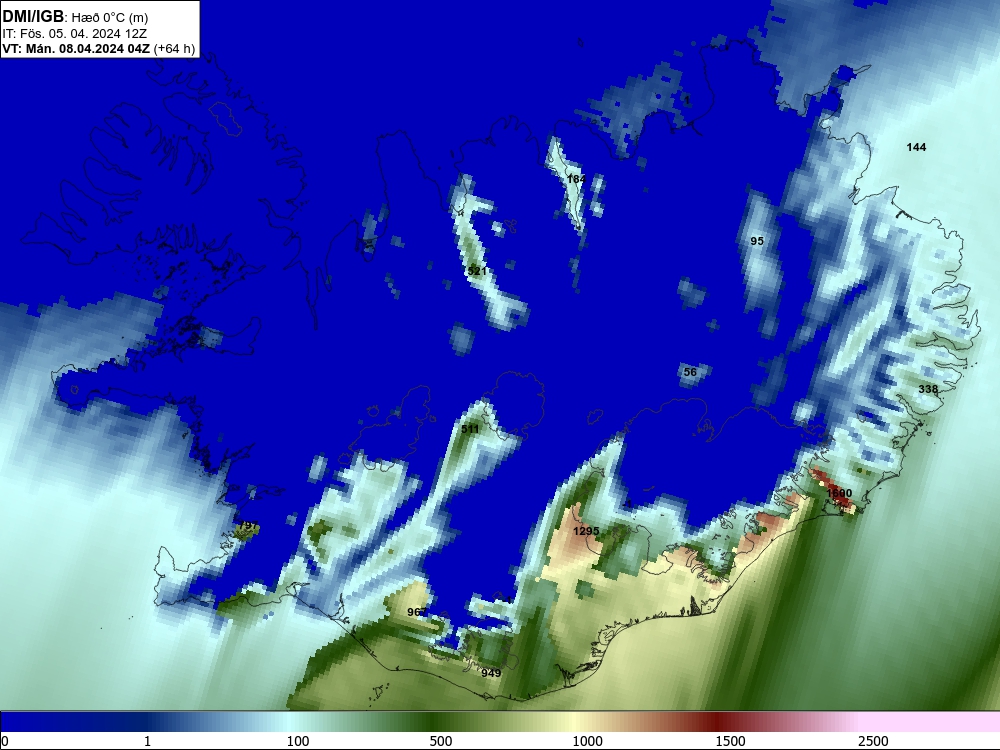1000x750 pixels.
Task: Click the map value 949
Action: coord(491,673)
